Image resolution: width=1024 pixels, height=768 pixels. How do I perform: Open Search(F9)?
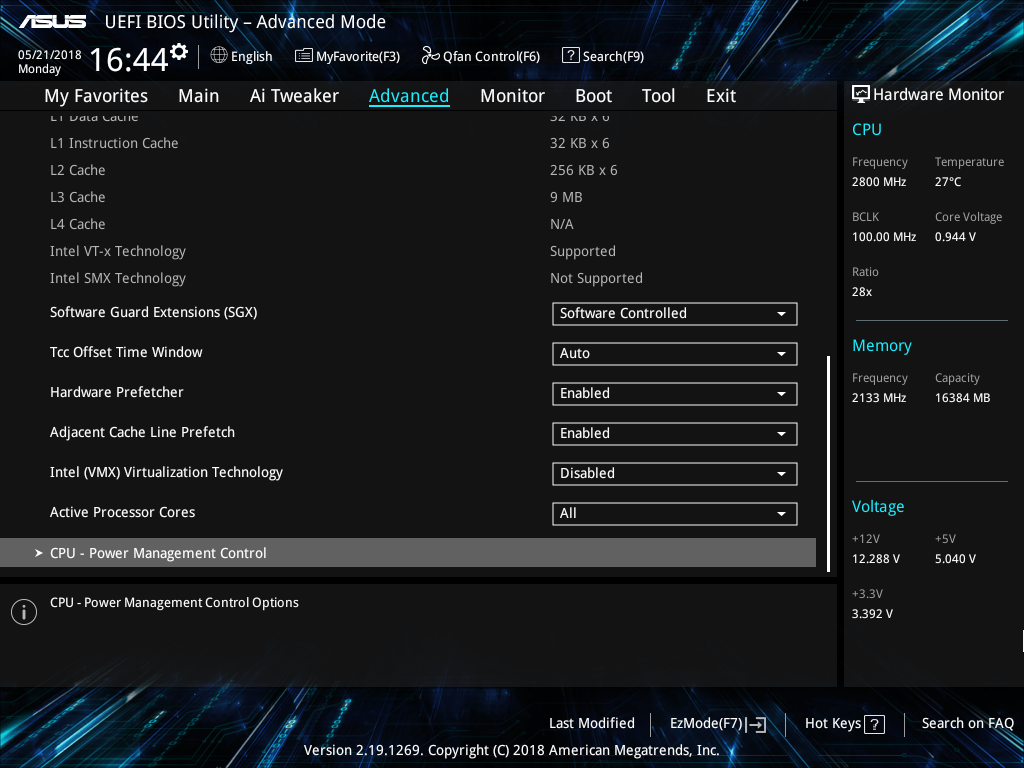tap(603, 56)
